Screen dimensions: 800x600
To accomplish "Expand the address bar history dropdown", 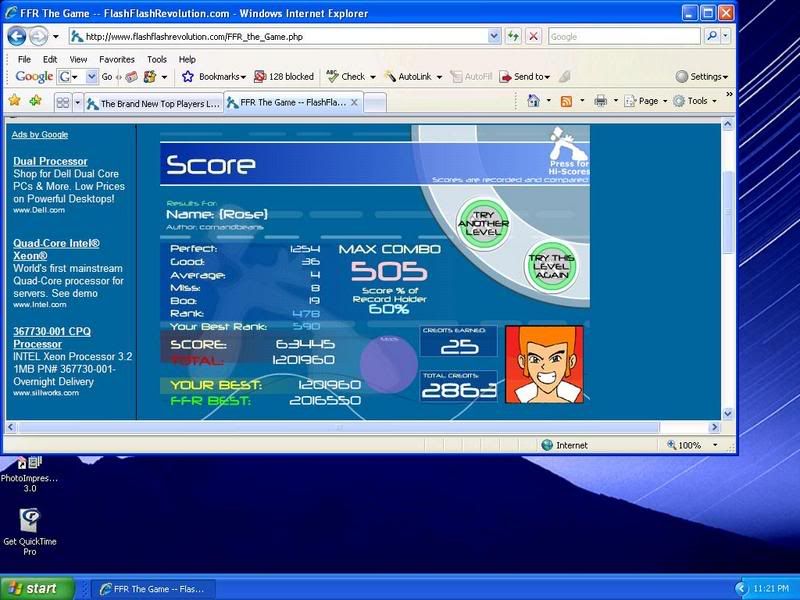I will coord(494,37).
